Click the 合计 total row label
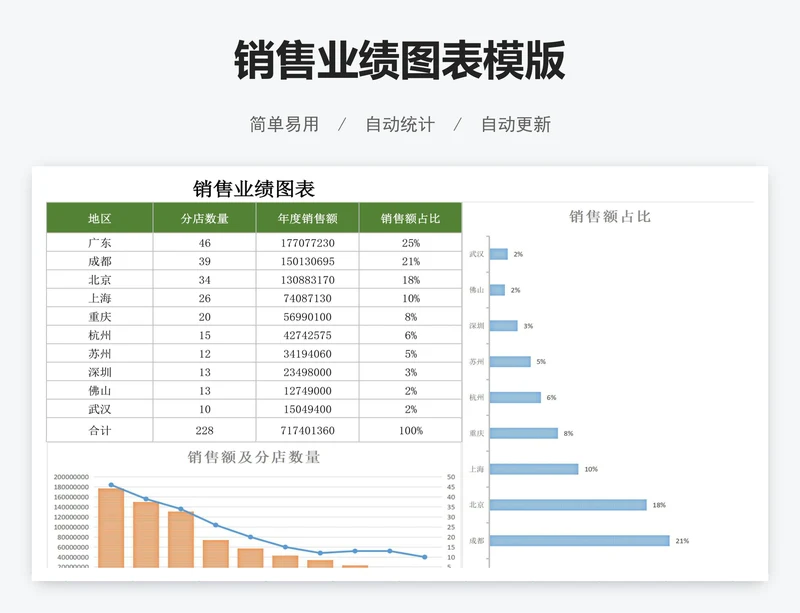Screen dimensions: 800x613 click(x=99, y=430)
